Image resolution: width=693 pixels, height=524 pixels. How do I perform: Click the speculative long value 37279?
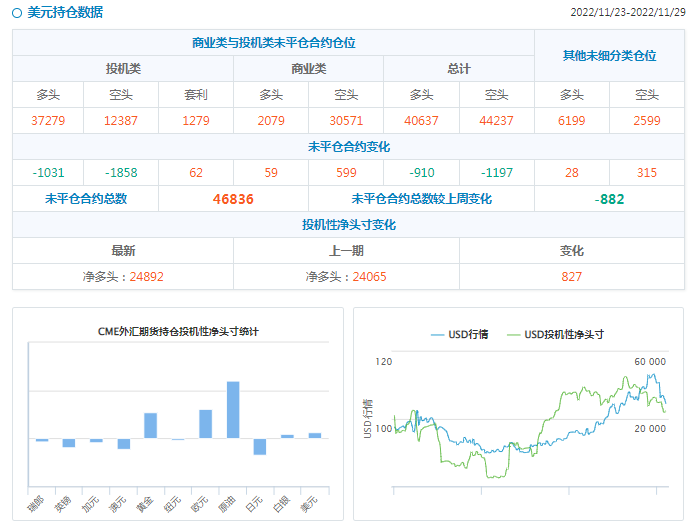(48, 120)
